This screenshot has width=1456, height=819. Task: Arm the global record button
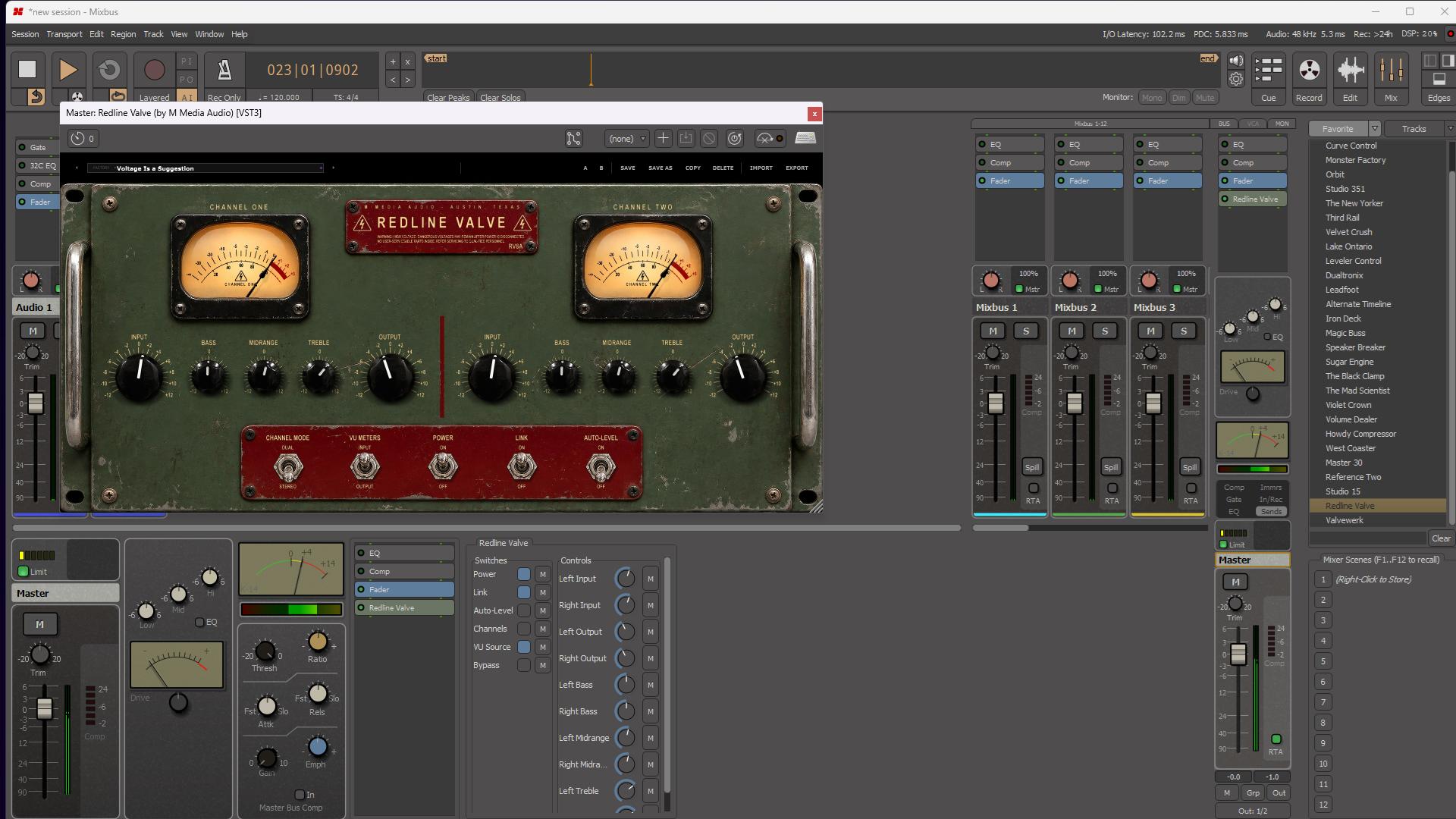coord(154,70)
